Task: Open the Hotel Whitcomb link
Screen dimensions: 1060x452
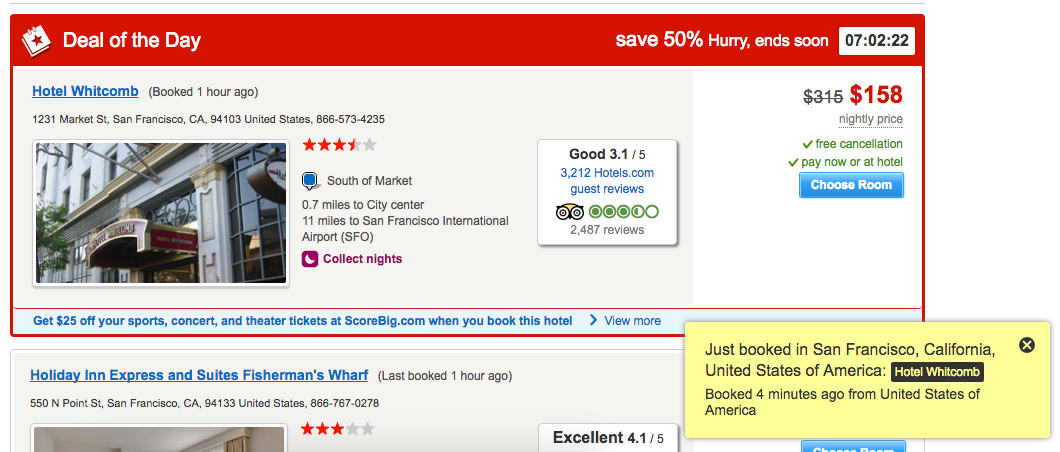Action: (85, 91)
